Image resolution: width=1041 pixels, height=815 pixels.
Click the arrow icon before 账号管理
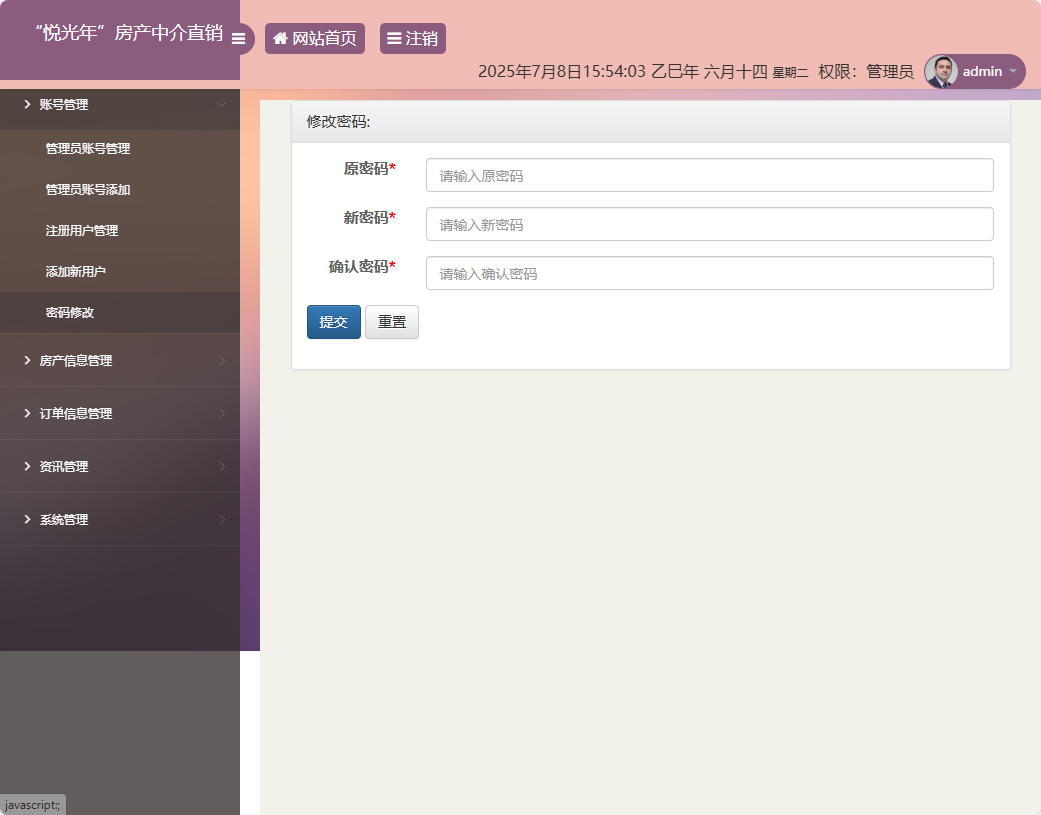pyautogui.click(x=26, y=104)
